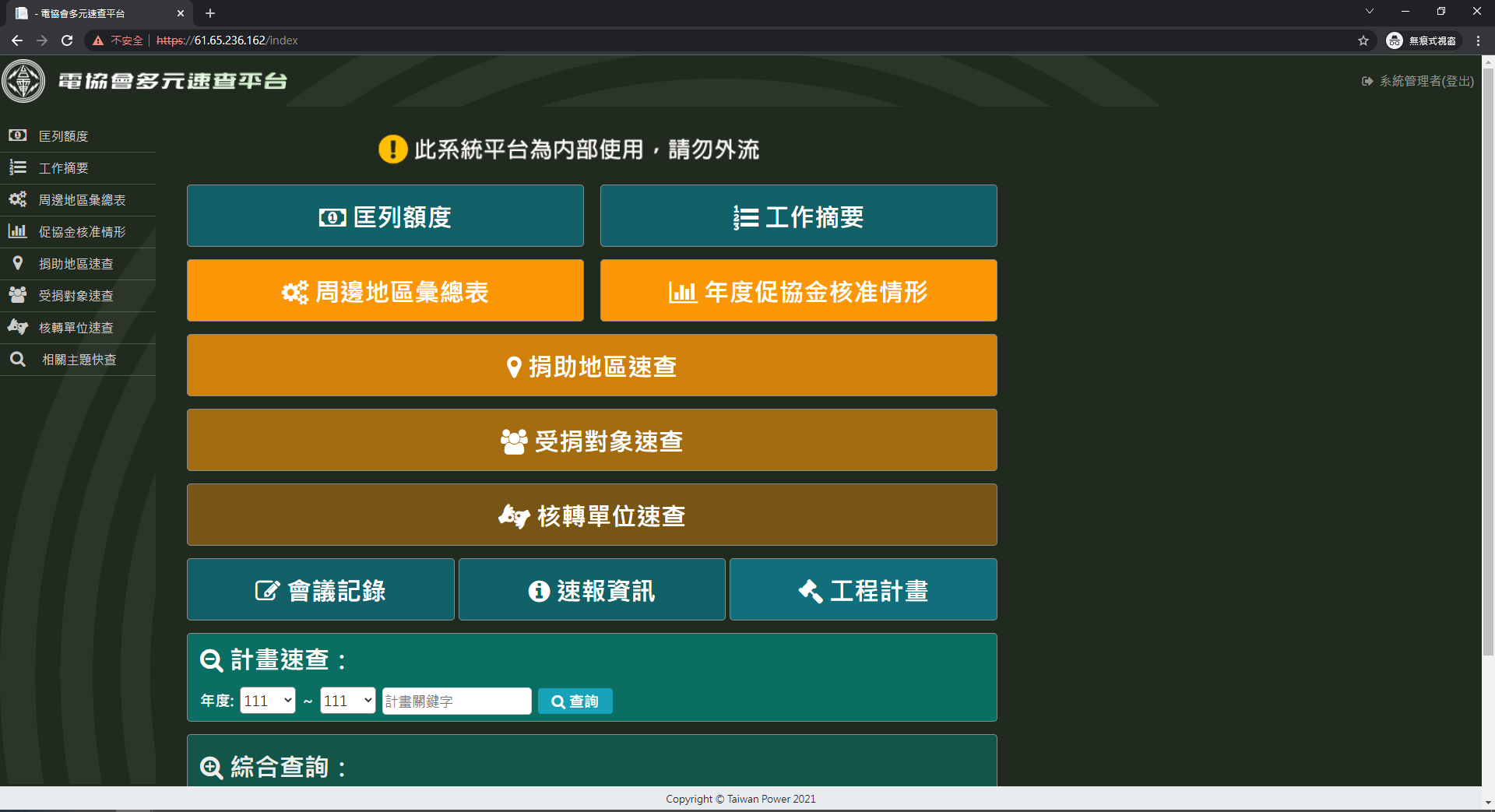The image size is (1495, 812).
Task: Select 受捐對象速查 in the left sidebar
Action: (x=78, y=296)
